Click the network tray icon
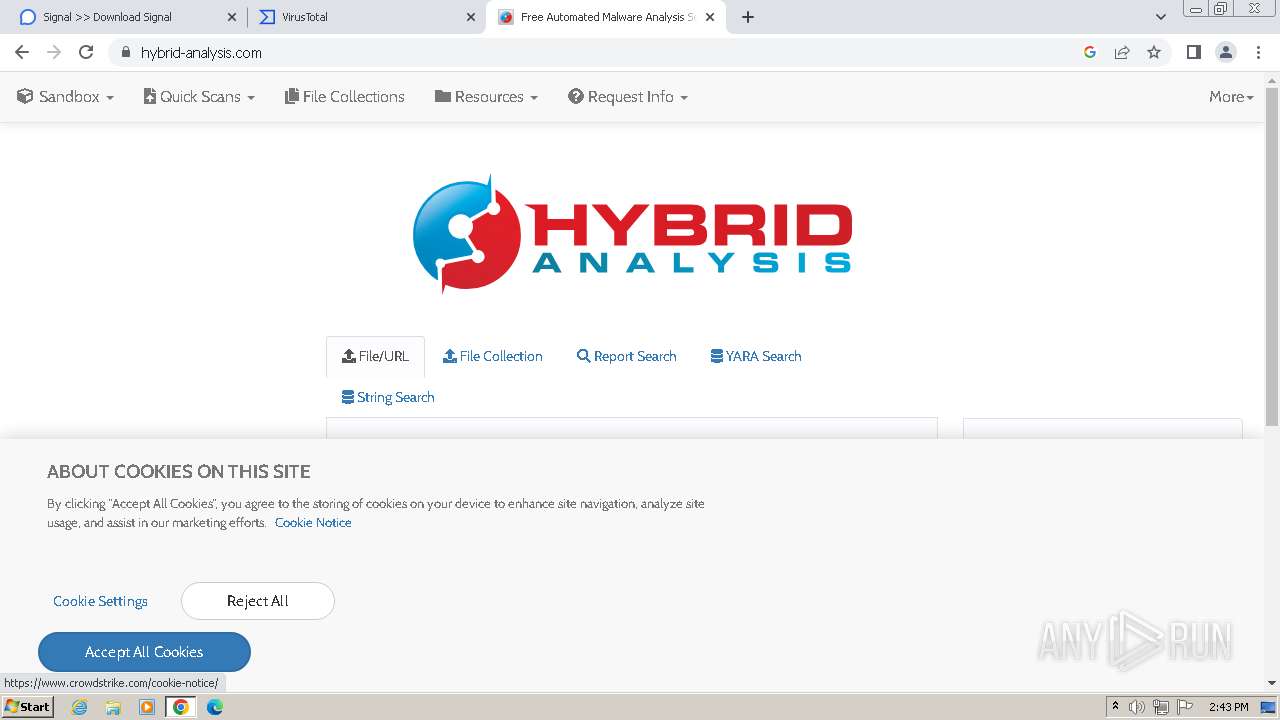 coord(1161,707)
